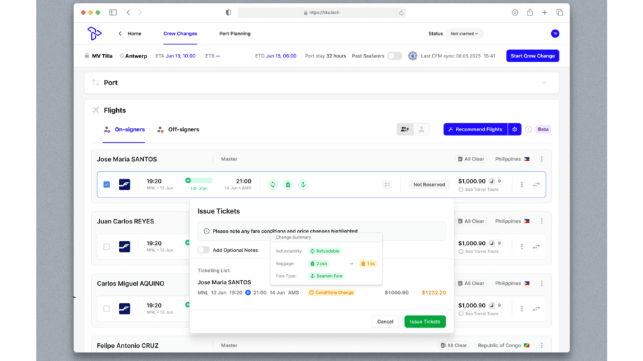Click the Tilla logo icon
643x361 pixels.
[x=94, y=33]
